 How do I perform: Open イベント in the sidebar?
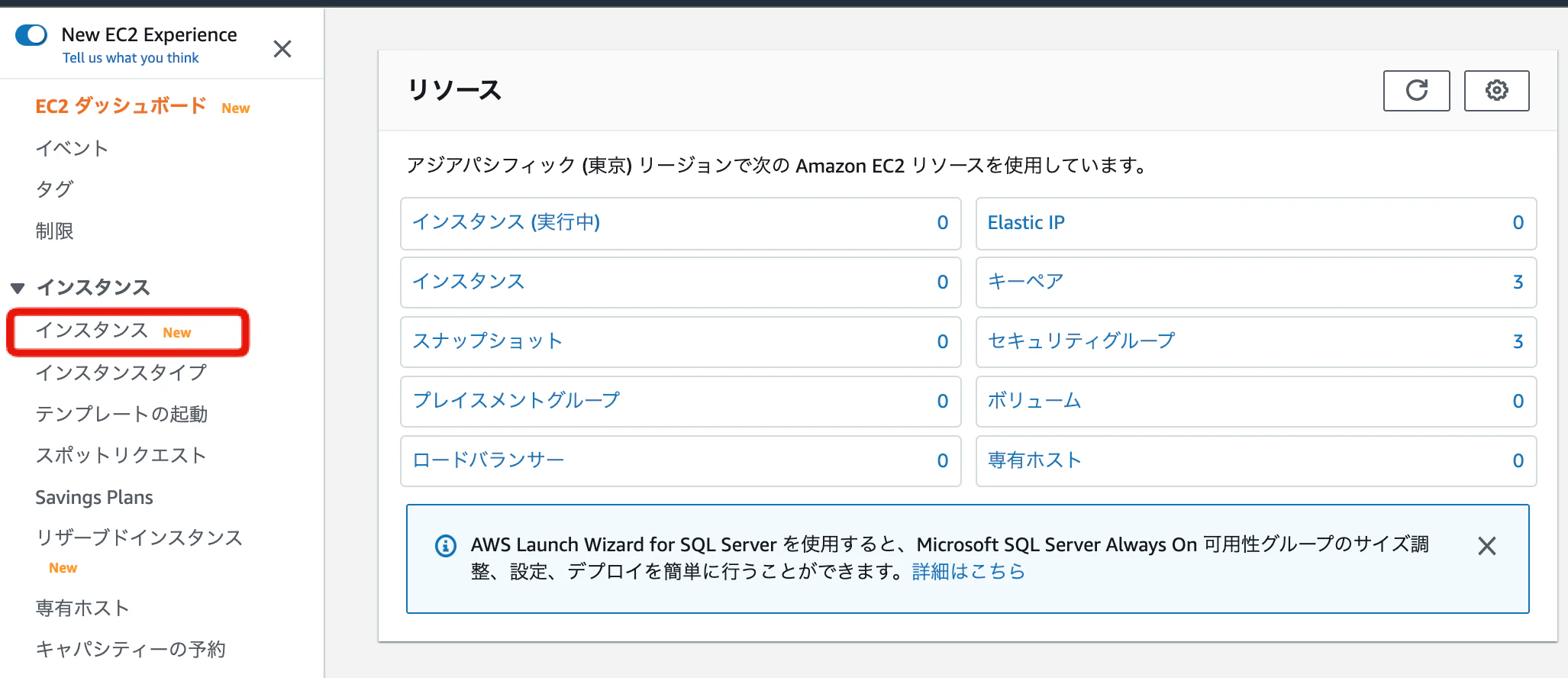click(72, 148)
